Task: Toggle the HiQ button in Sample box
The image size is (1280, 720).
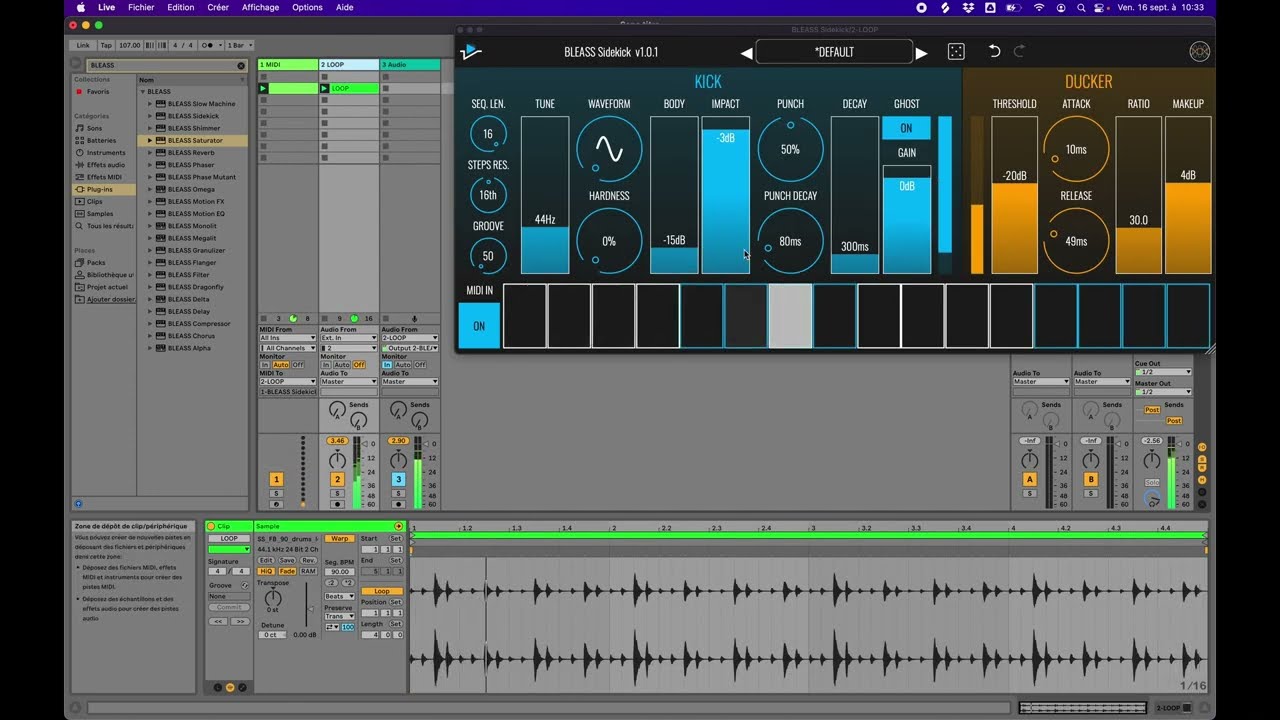Action: tap(266, 571)
